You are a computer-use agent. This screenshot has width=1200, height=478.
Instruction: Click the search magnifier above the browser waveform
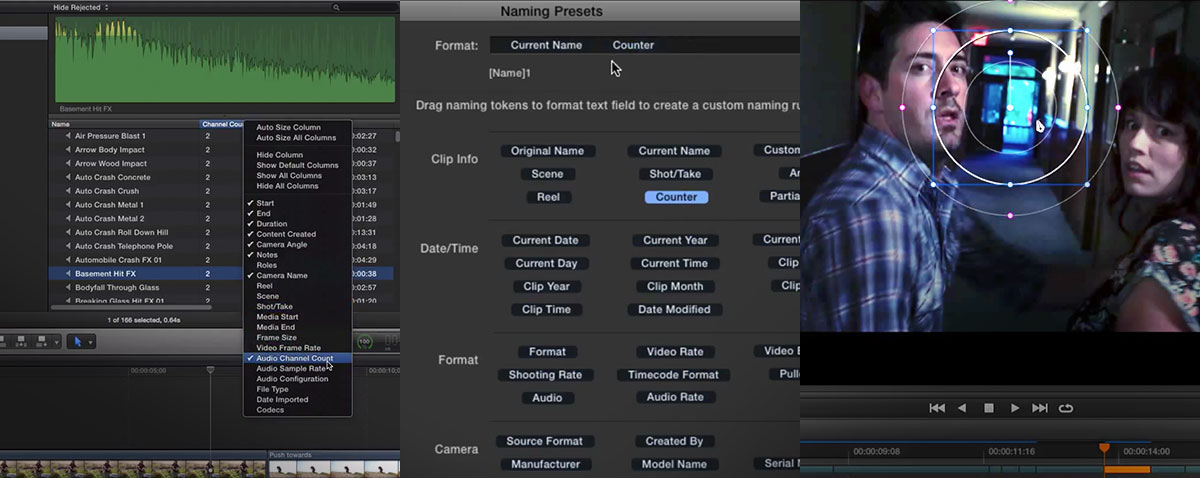(x=337, y=7)
